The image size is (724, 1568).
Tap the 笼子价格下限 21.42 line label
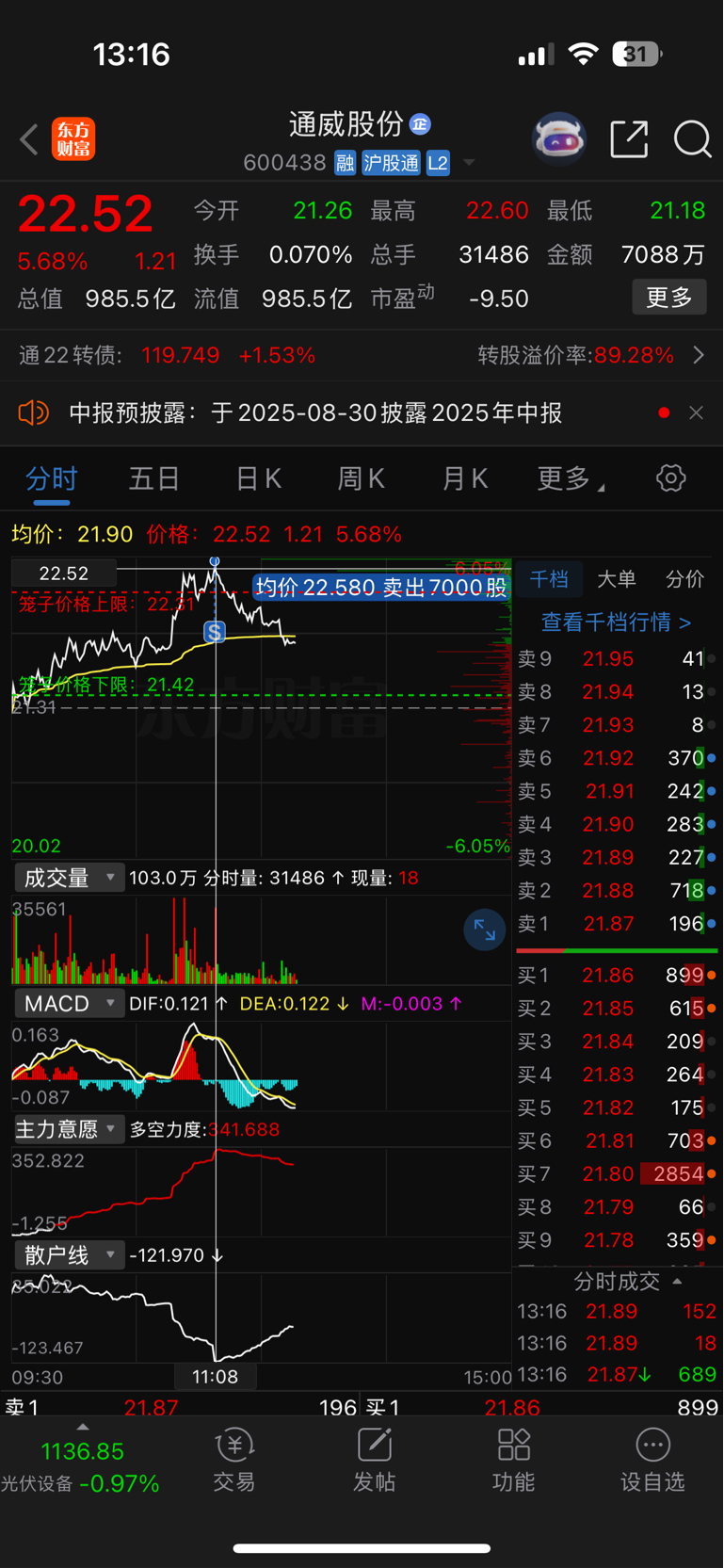106,685
